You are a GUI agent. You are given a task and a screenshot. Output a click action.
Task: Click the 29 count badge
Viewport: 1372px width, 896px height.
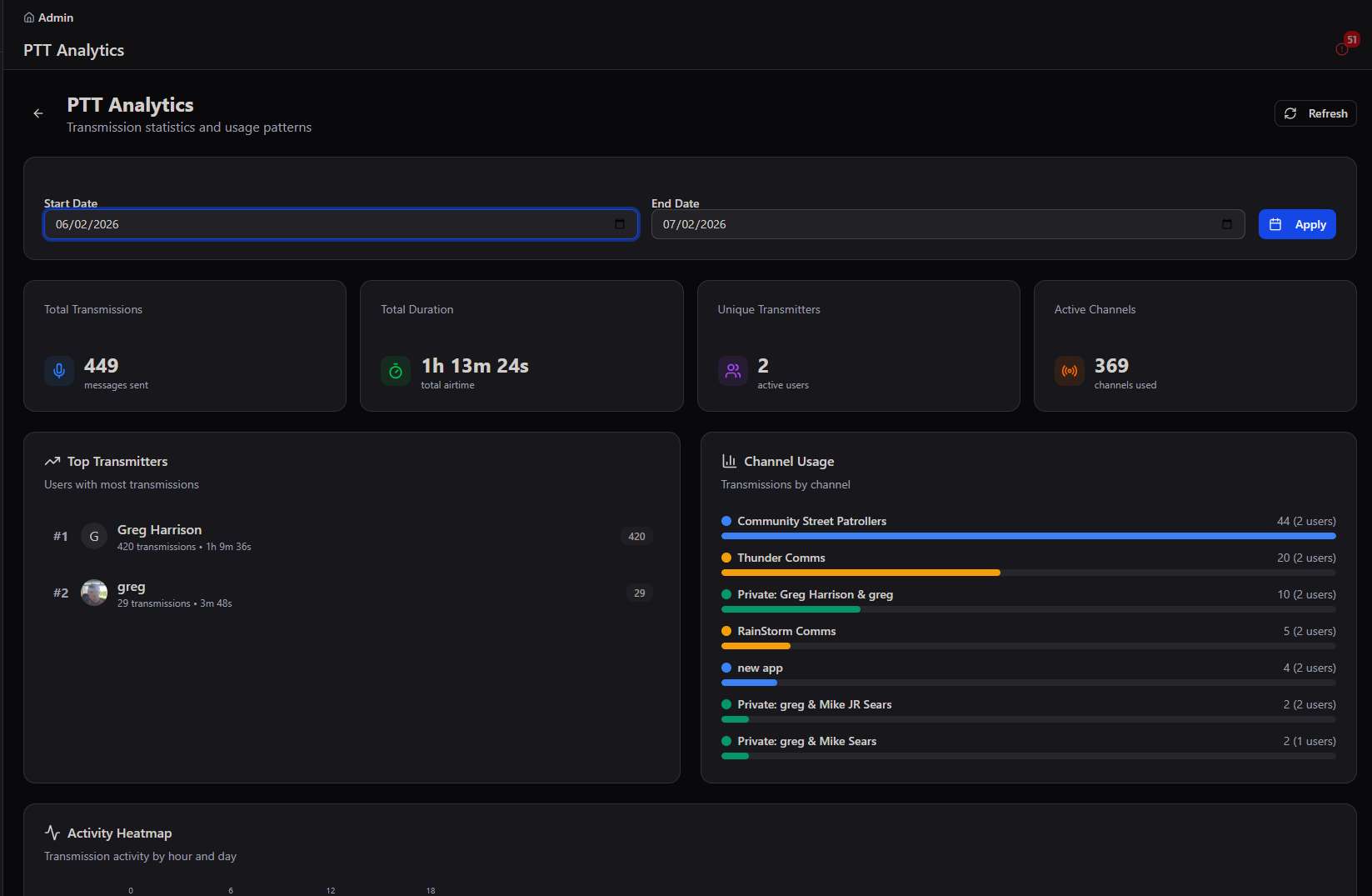click(639, 593)
